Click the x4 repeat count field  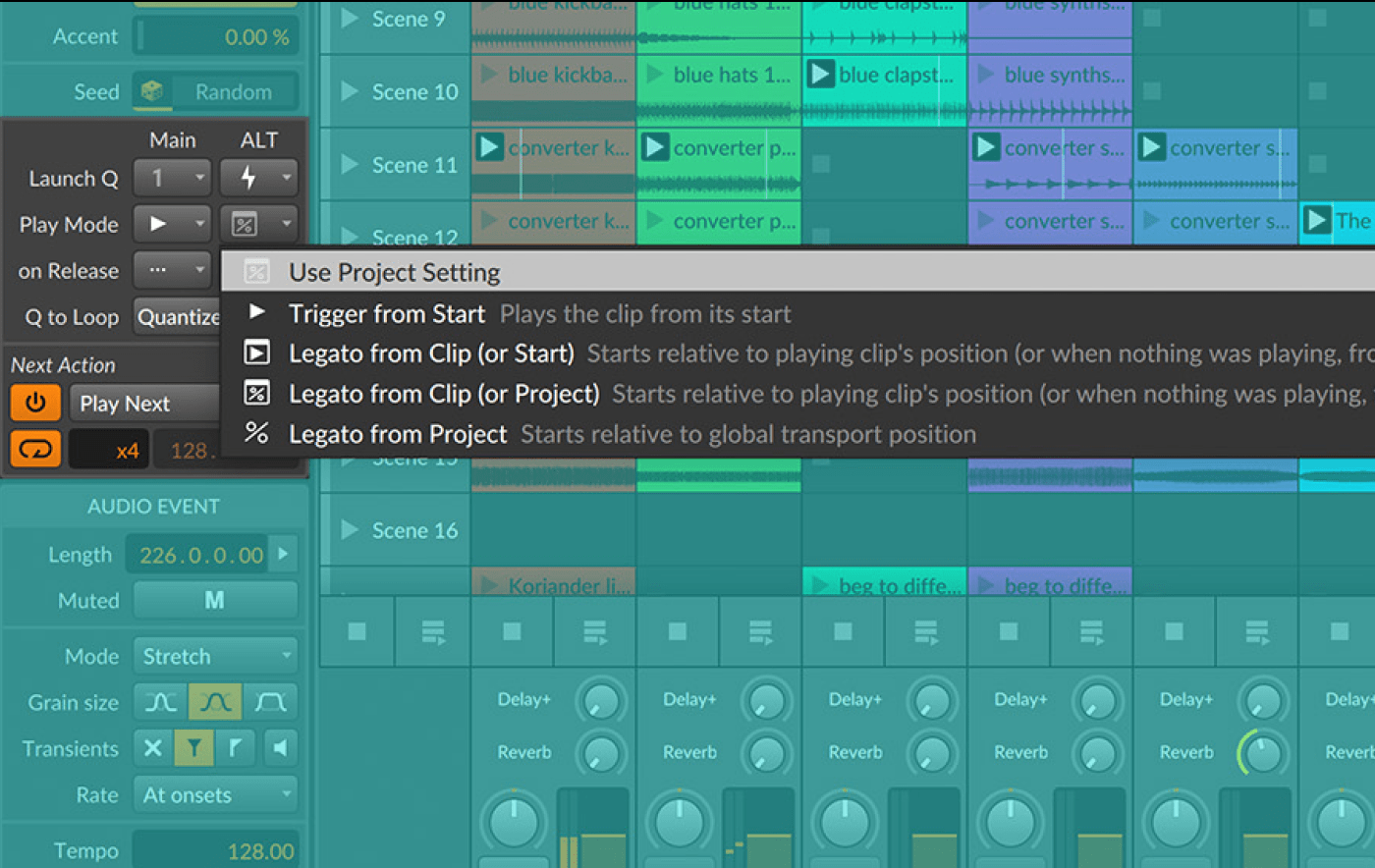click(107, 451)
